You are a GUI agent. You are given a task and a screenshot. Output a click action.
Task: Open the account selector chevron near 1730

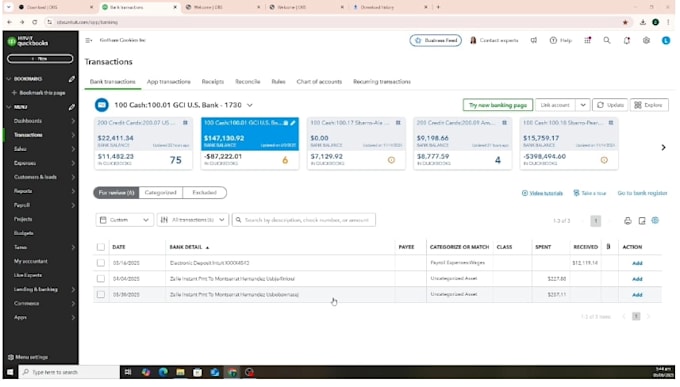pyautogui.click(x=250, y=105)
